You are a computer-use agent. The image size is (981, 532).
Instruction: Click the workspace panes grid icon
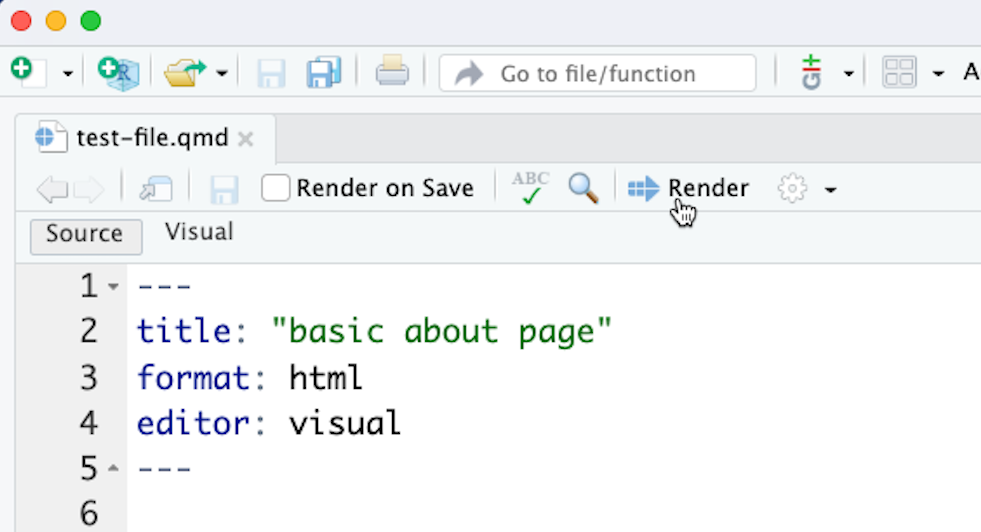pos(899,73)
